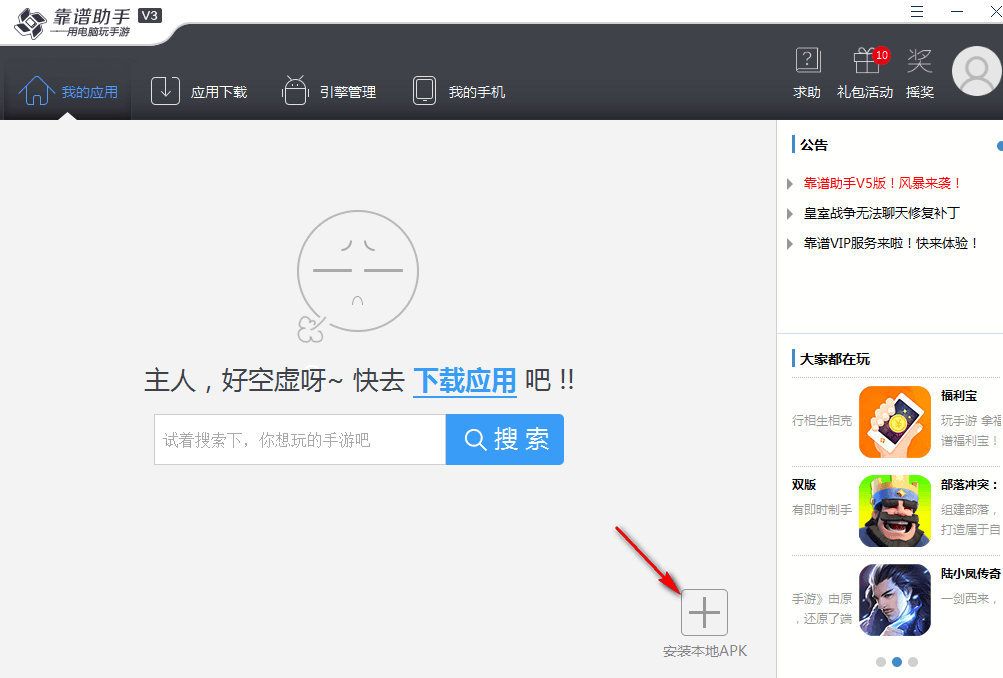This screenshot has width=1003, height=678.
Task: Click the 摇奖 lottery icon
Action: (x=919, y=62)
